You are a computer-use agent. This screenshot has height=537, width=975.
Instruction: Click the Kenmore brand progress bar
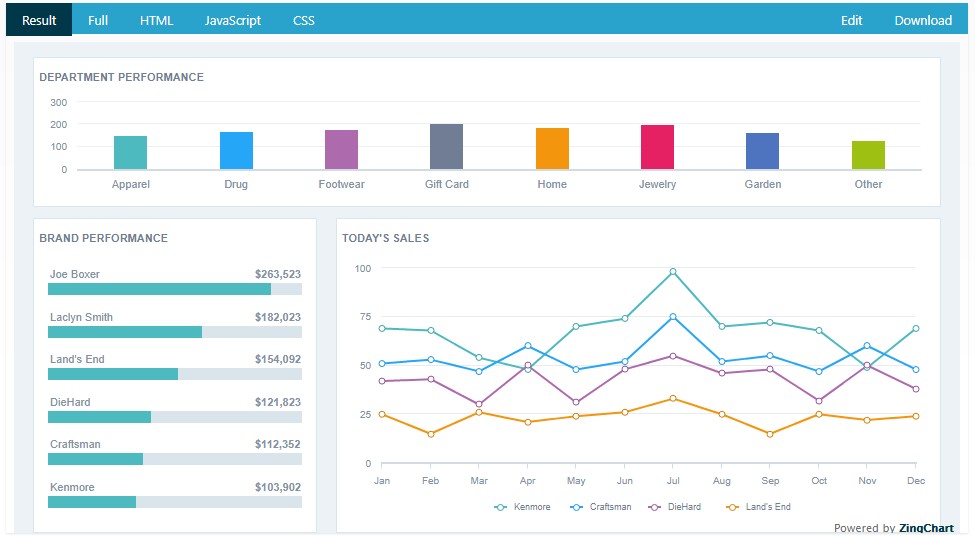tap(175, 502)
